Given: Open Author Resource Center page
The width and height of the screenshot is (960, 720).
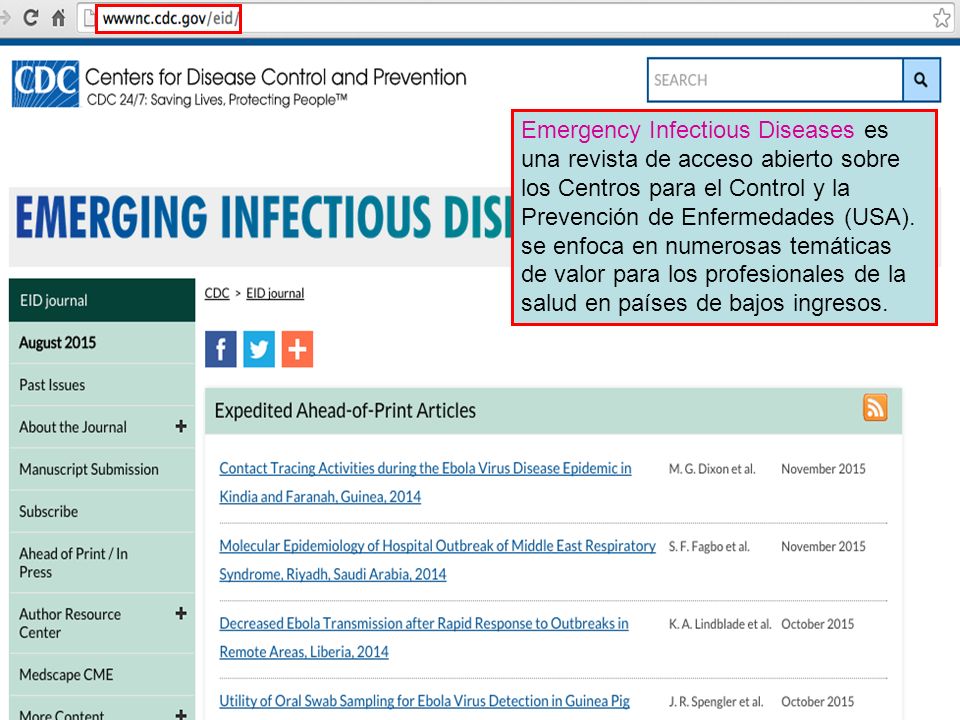Looking at the screenshot, I should click(70, 623).
